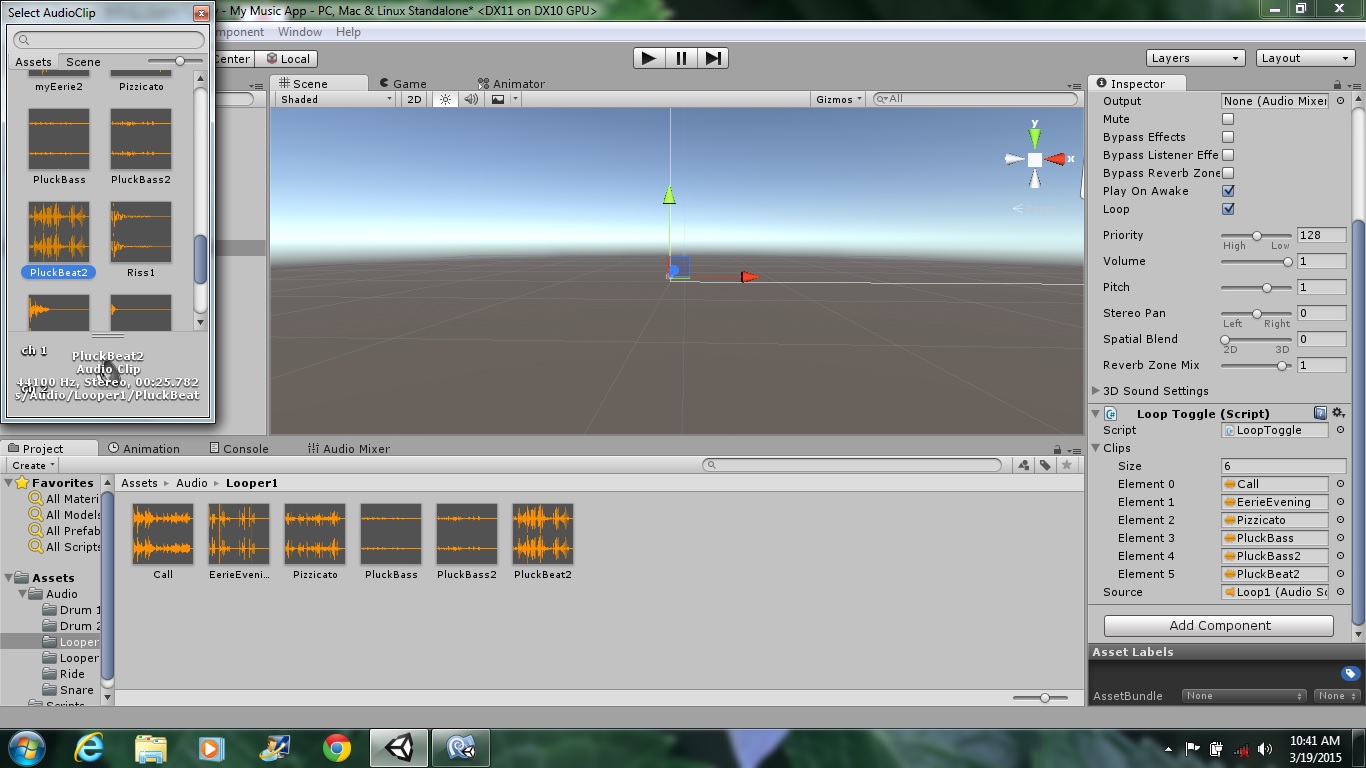1366x768 pixels.
Task: Pick object for Element 0 Call
Action: pos(1340,484)
